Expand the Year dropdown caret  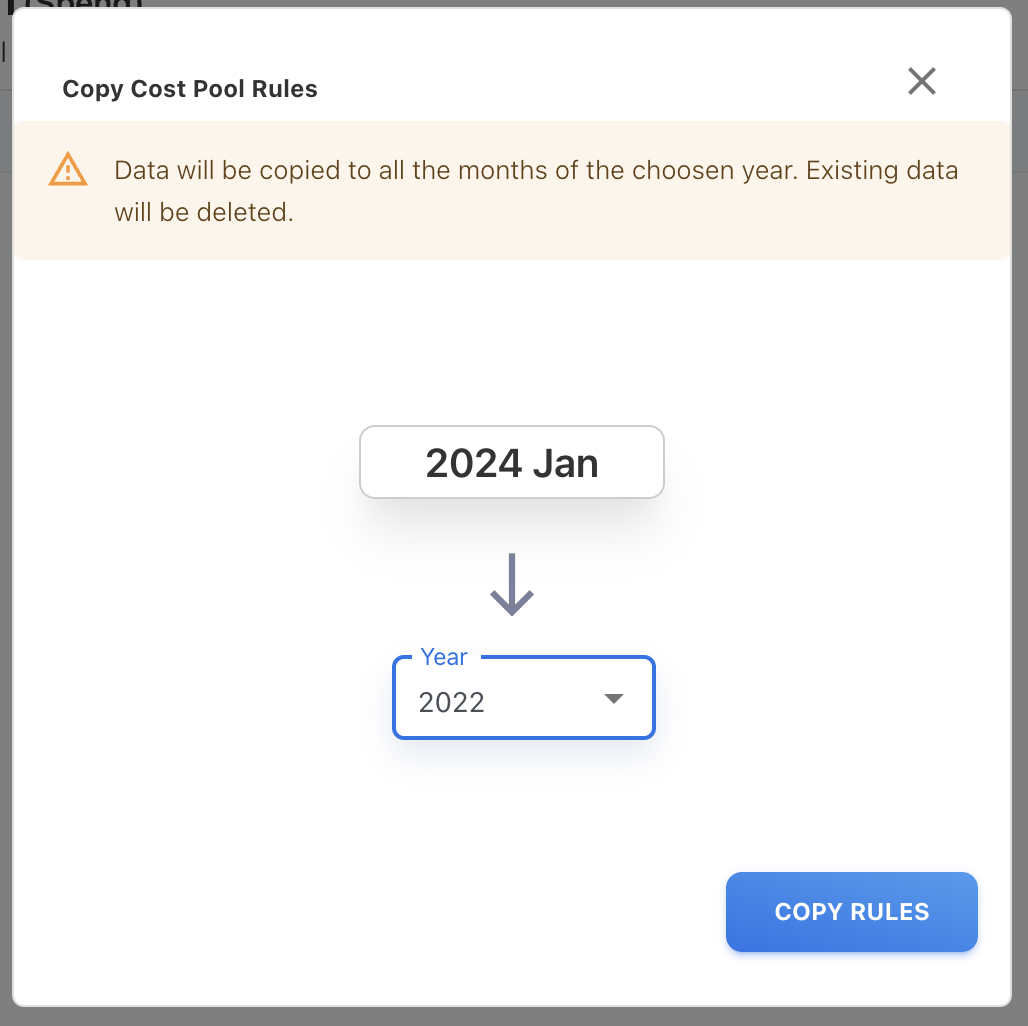pos(614,699)
